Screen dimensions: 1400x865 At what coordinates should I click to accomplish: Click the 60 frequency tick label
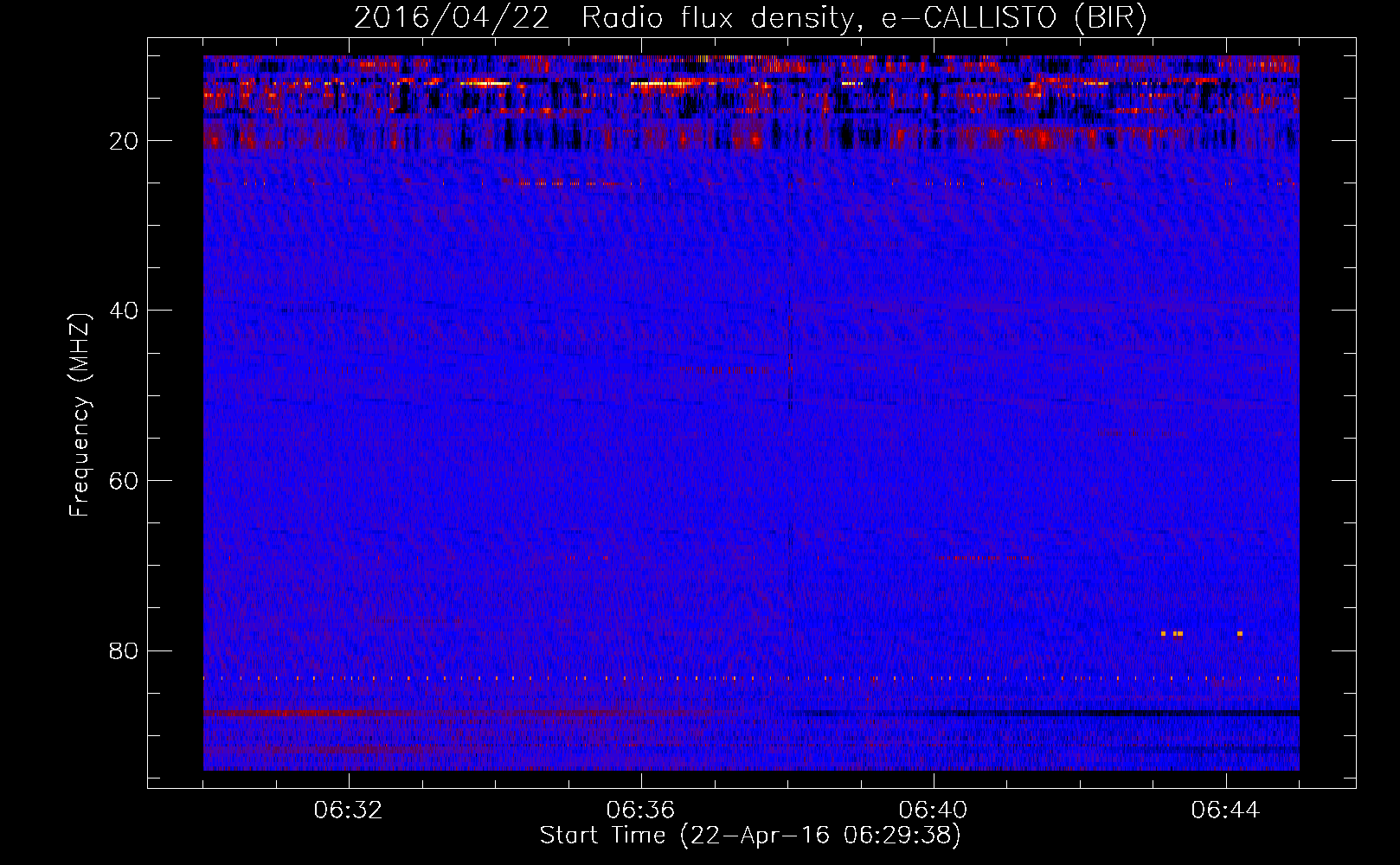[x=125, y=481]
